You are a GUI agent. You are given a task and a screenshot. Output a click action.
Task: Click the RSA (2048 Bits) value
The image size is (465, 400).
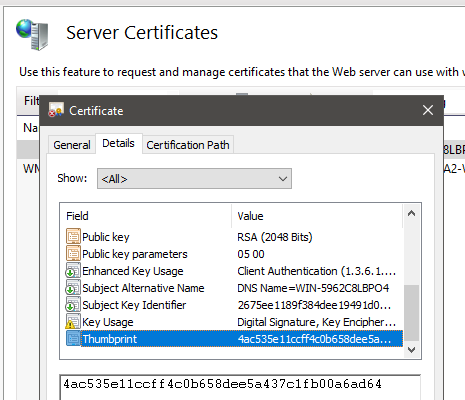275,237
